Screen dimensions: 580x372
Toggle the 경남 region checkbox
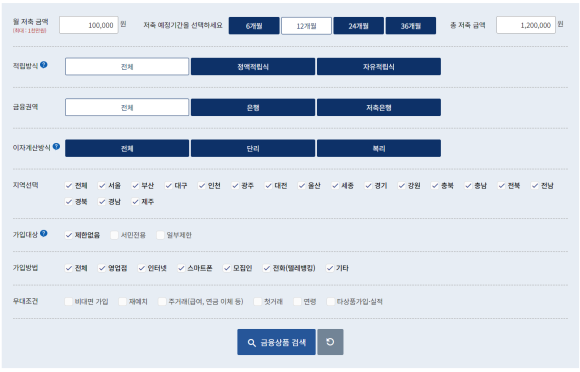[102, 202]
